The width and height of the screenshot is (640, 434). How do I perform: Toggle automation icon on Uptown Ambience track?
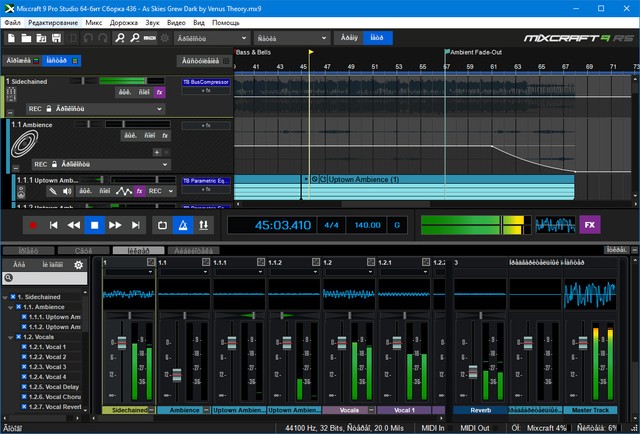[124, 190]
